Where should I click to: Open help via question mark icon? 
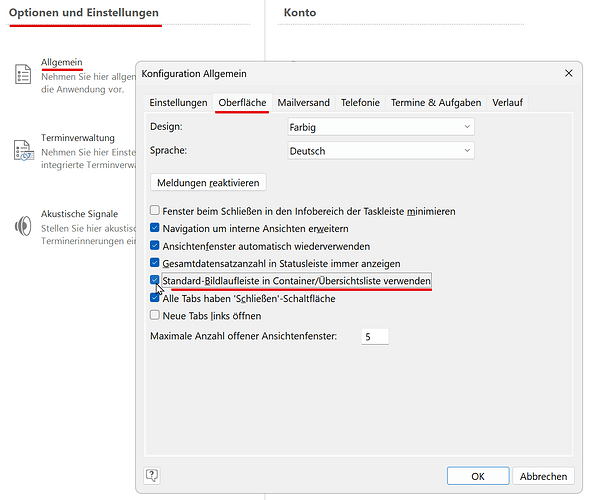[x=152, y=475]
